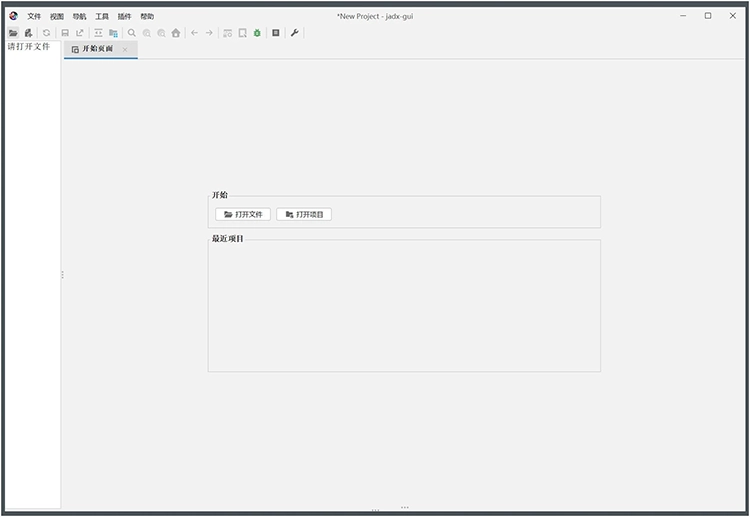Click the home icon in toolbar

(176, 33)
